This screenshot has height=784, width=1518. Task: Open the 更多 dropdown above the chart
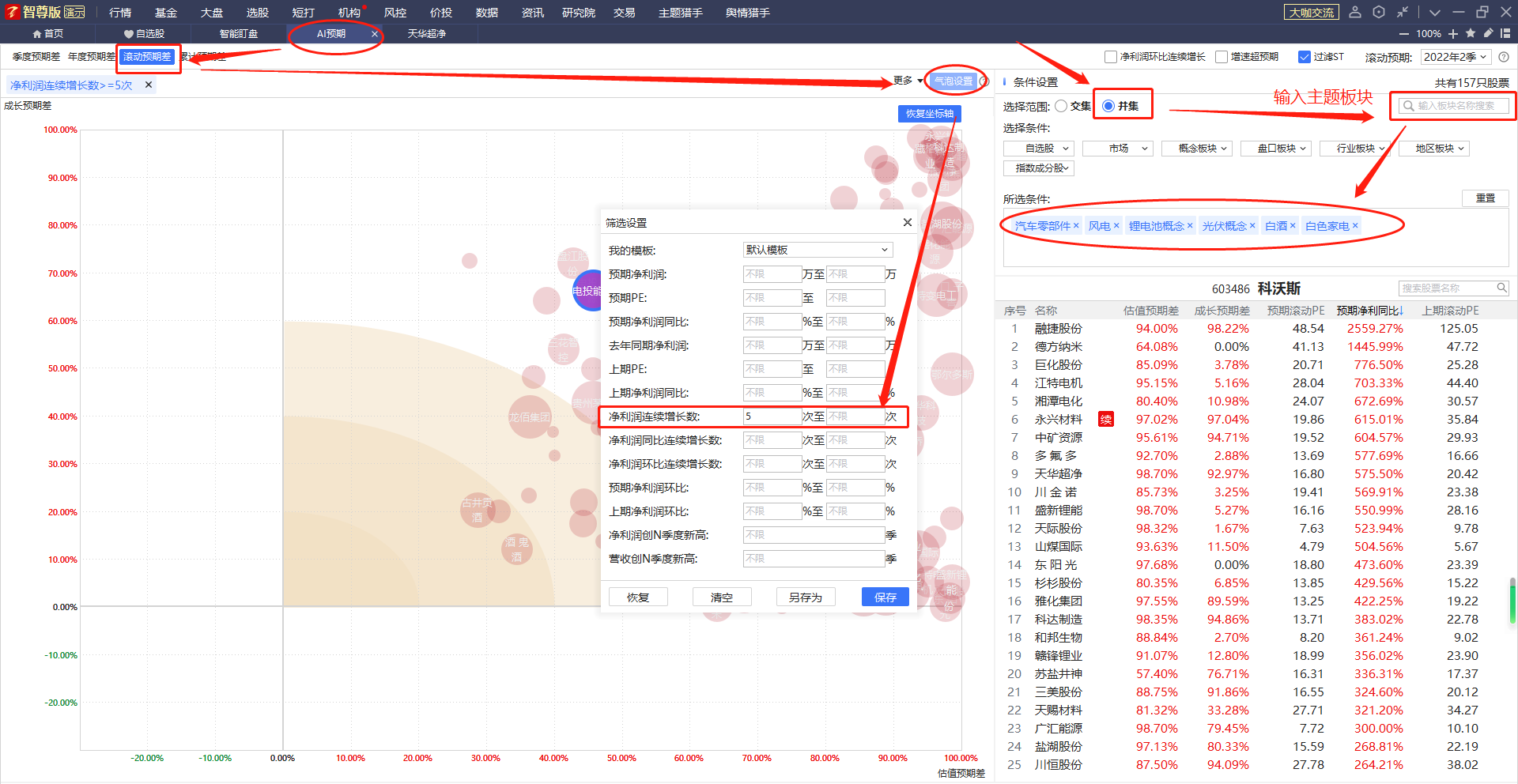[x=908, y=81]
